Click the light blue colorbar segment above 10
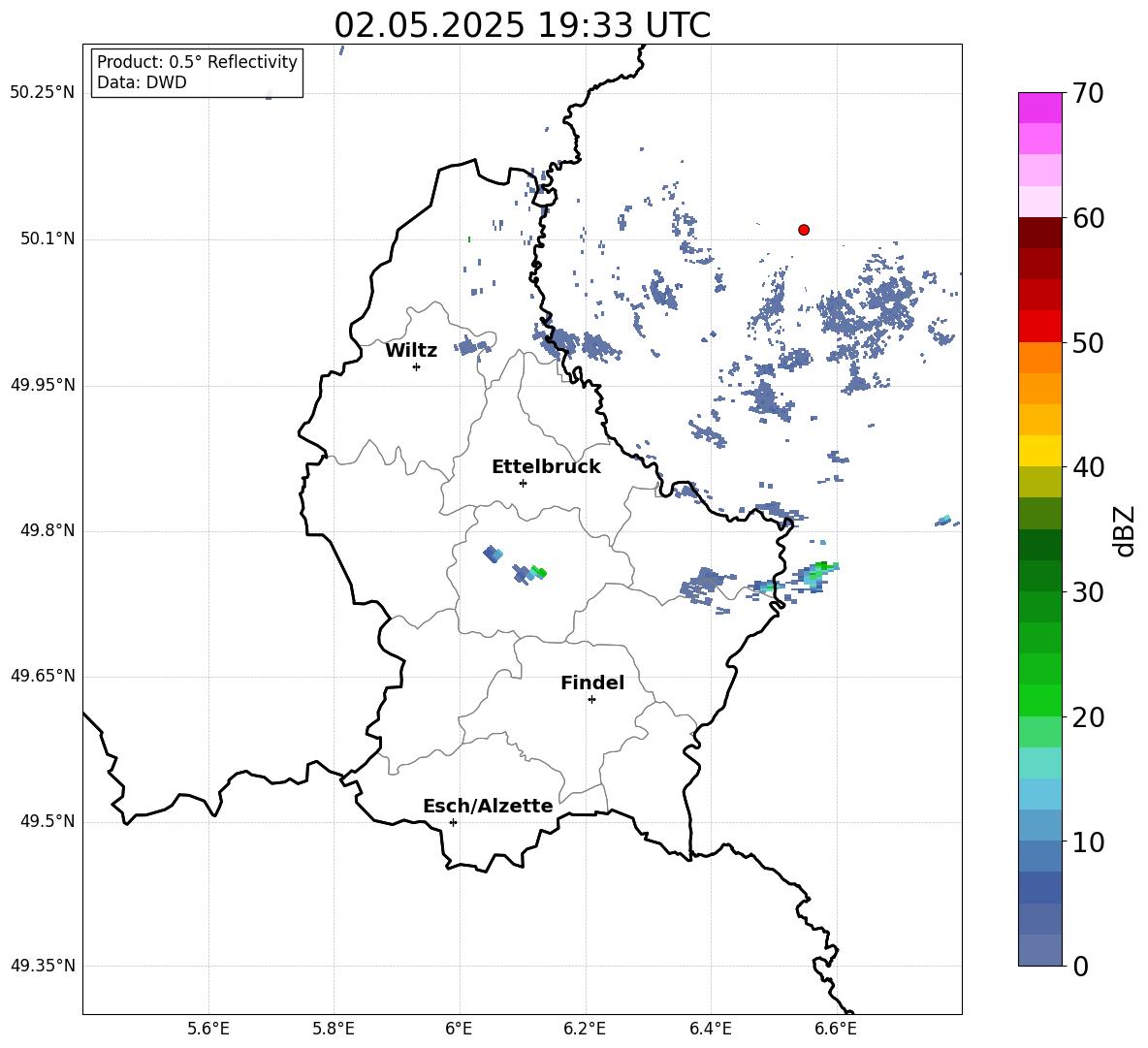 1040,826
